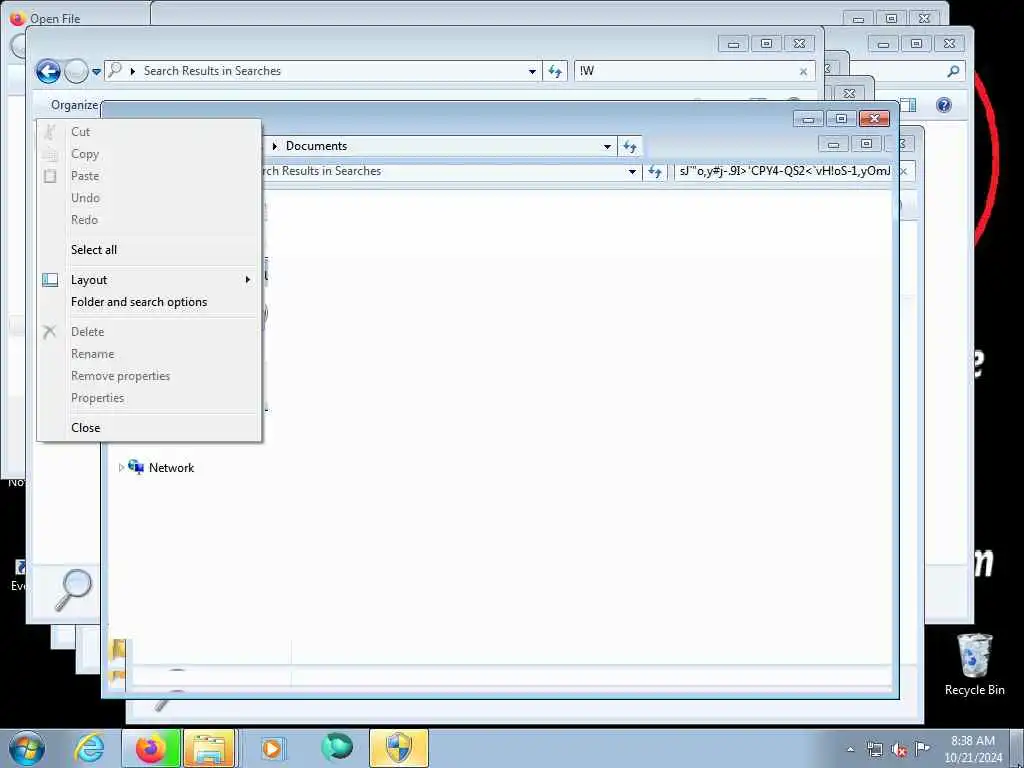Toggle the preview pane icon beside Help
Image resolution: width=1024 pixels, height=768 pixels.
(x=908, y=105)
